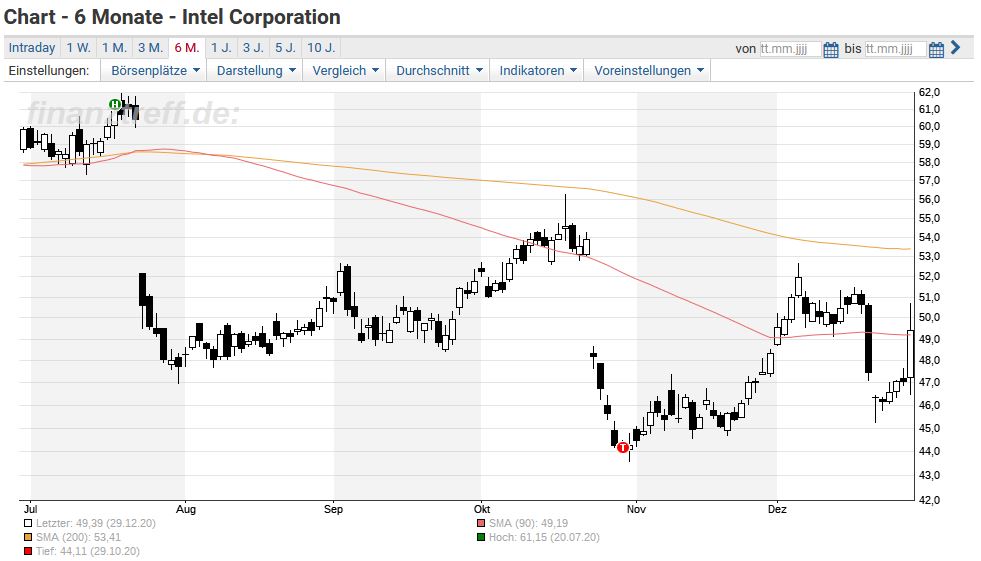981x561 pixels.
Task: Select the 1 J. time range tab
Action: 221,48
